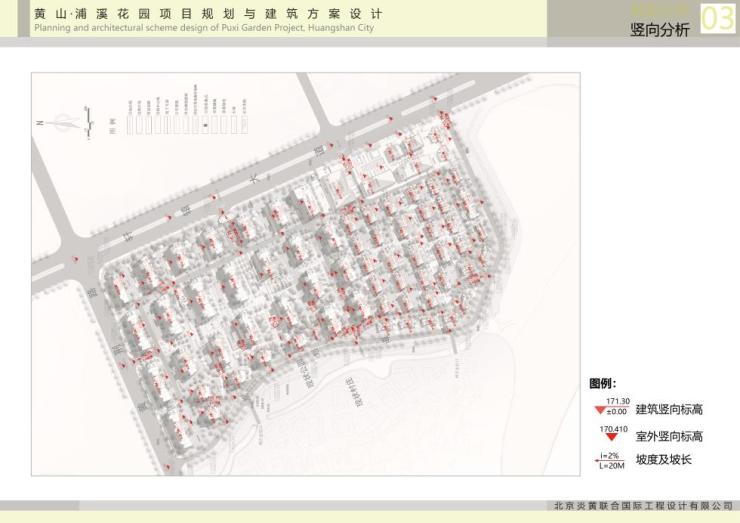Click the red triangle beside 室外竖向标高
This screenshot has width=740, height=523.
(x=611, y=438)
